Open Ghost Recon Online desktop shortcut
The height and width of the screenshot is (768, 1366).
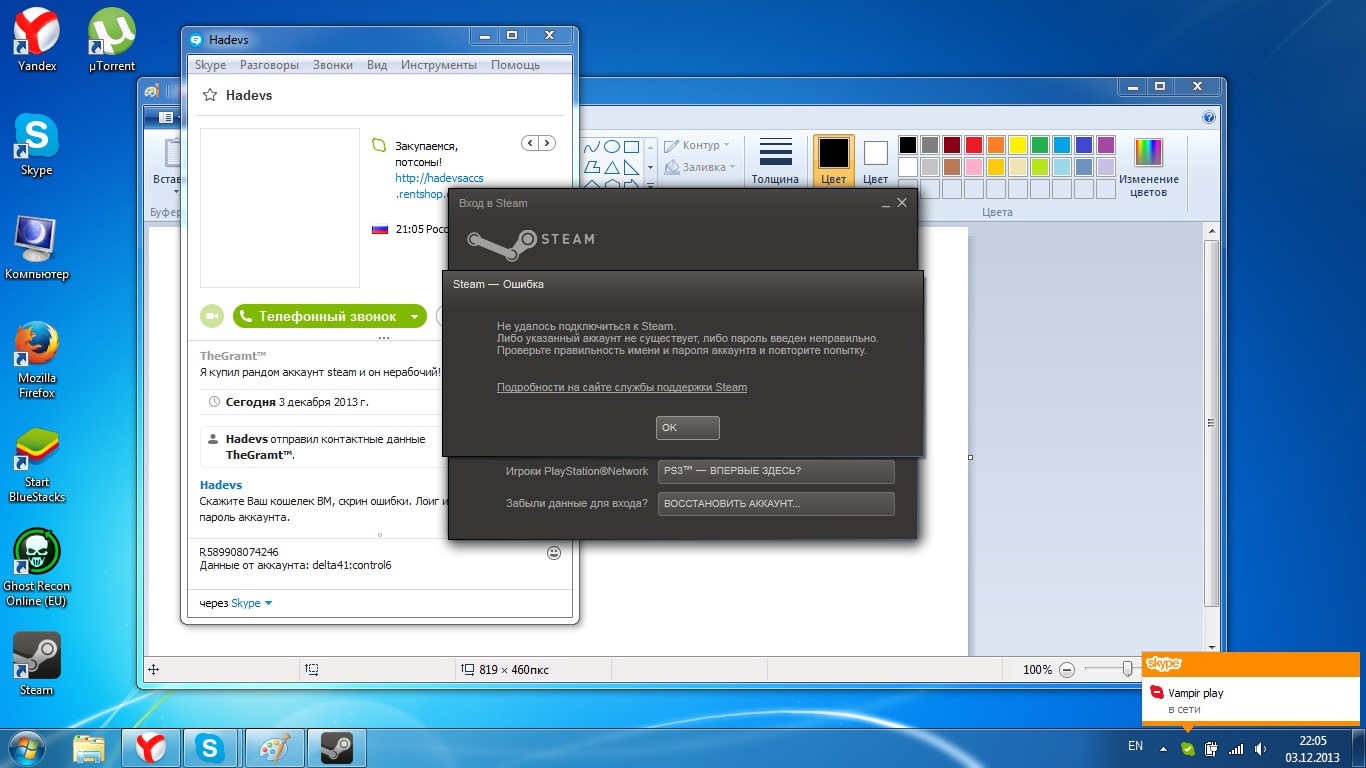(37, 568)
